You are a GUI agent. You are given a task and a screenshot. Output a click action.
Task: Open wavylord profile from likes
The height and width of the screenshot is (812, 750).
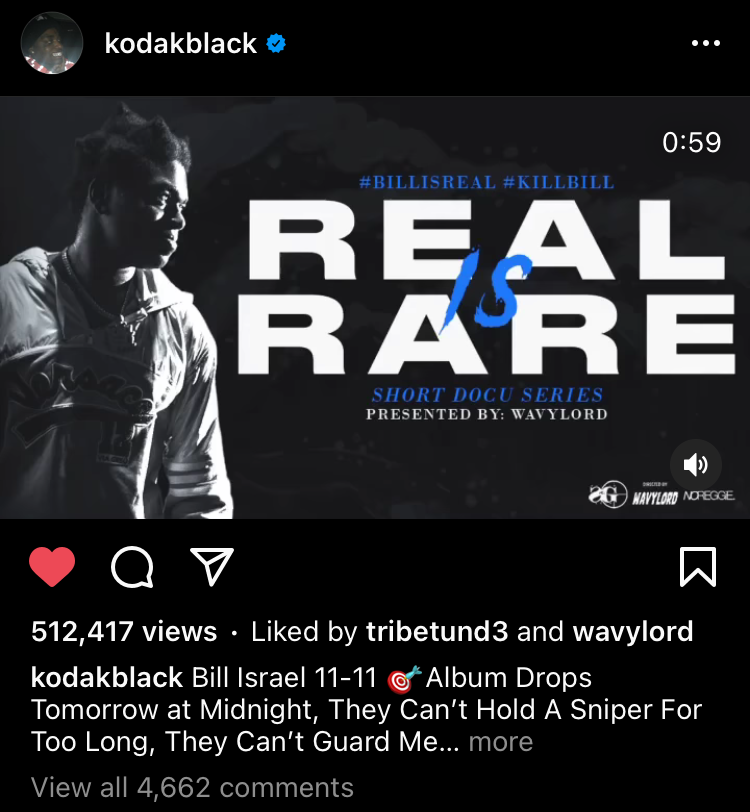(632, 631)
